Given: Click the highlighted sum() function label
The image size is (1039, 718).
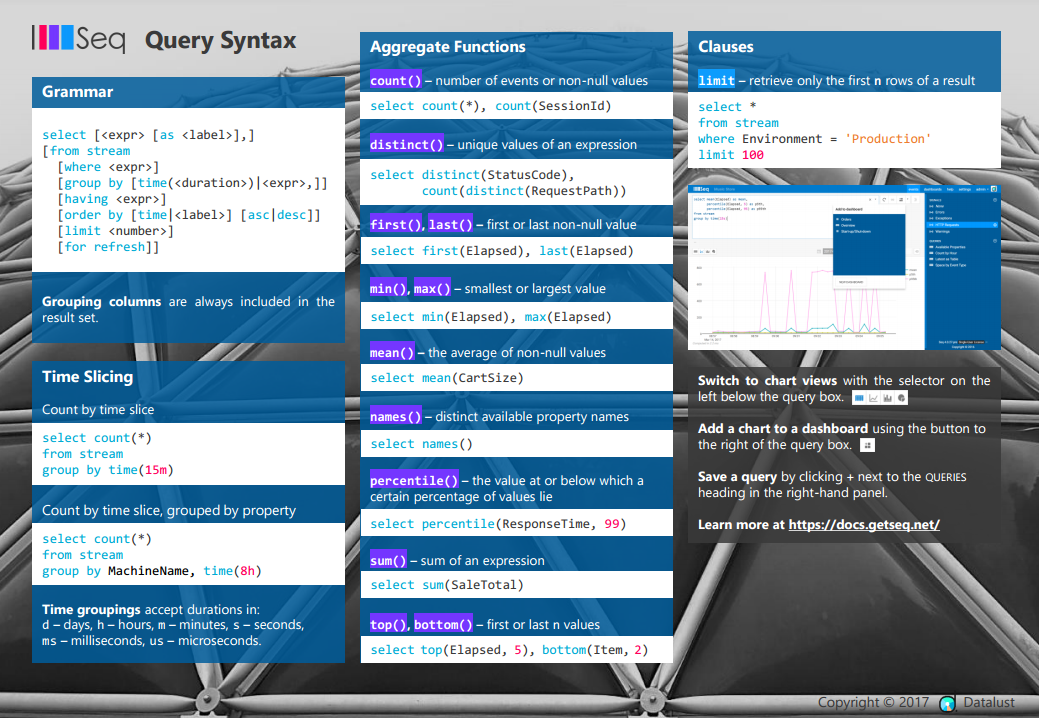Looking at the screenshot, I should point(388,560).
